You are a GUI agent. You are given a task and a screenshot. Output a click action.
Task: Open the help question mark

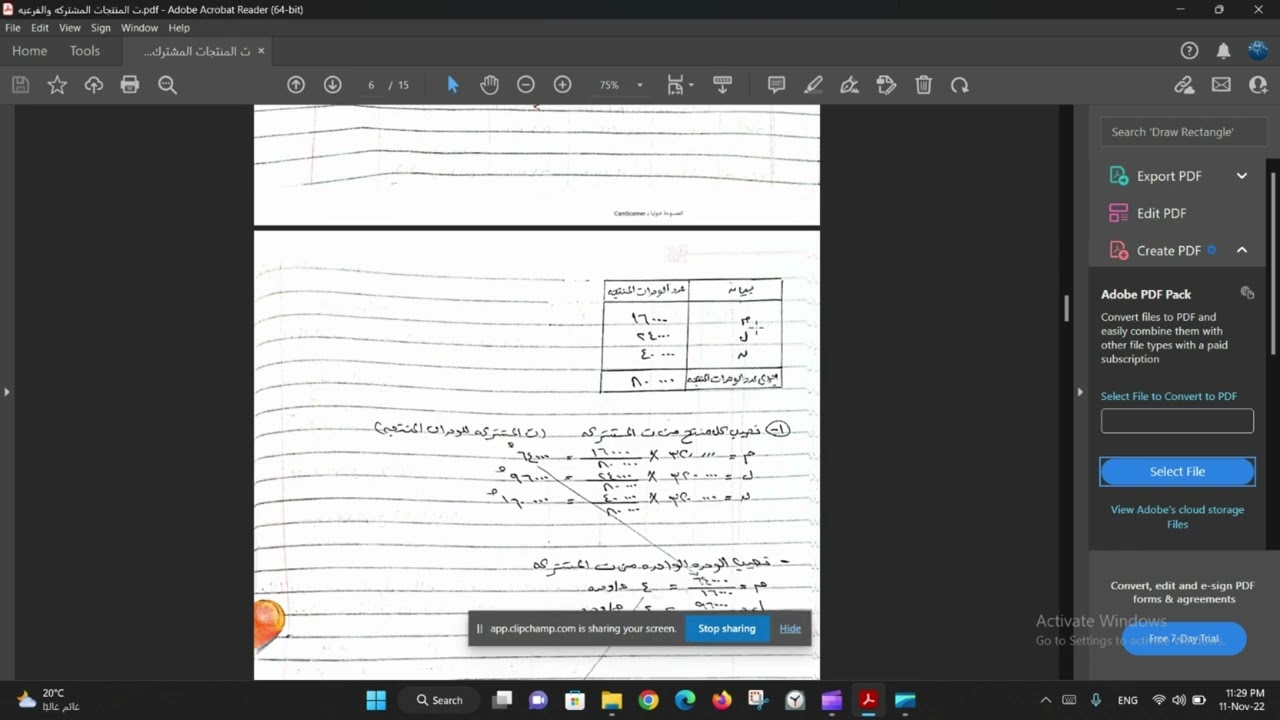pyautogui.click(x=1189, y=50)
